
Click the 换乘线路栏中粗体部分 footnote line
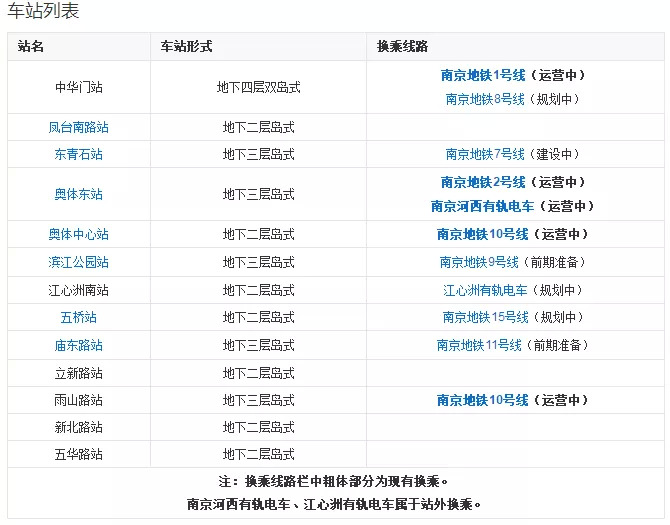coord(334,481)
